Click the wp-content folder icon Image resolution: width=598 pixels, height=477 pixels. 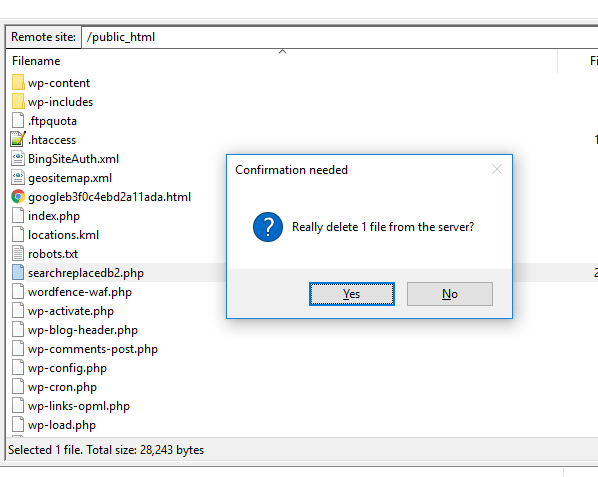click(x=18, y=83)
